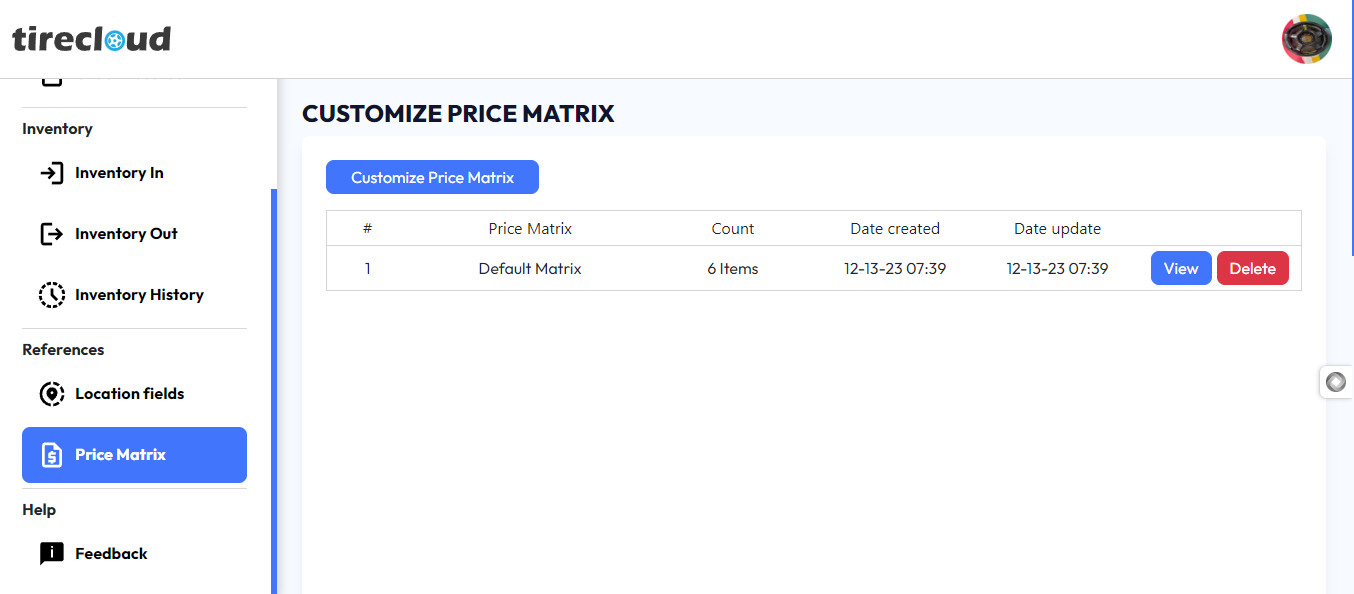This screenshot has height=594, width=1354.
Task: Click the Default Matrix name cell
Action: pos(530,268)
